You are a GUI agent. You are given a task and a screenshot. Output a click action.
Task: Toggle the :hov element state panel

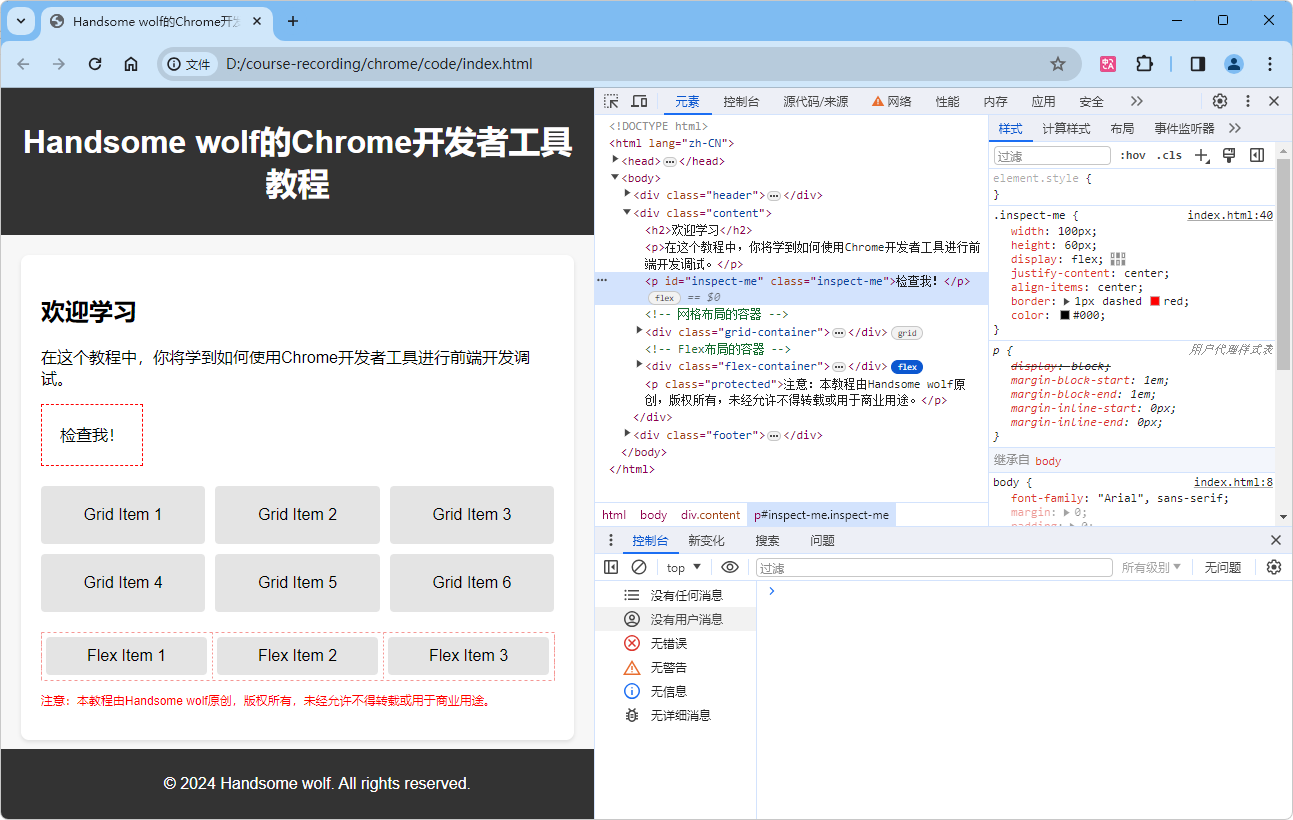[x=1132, y=155]
